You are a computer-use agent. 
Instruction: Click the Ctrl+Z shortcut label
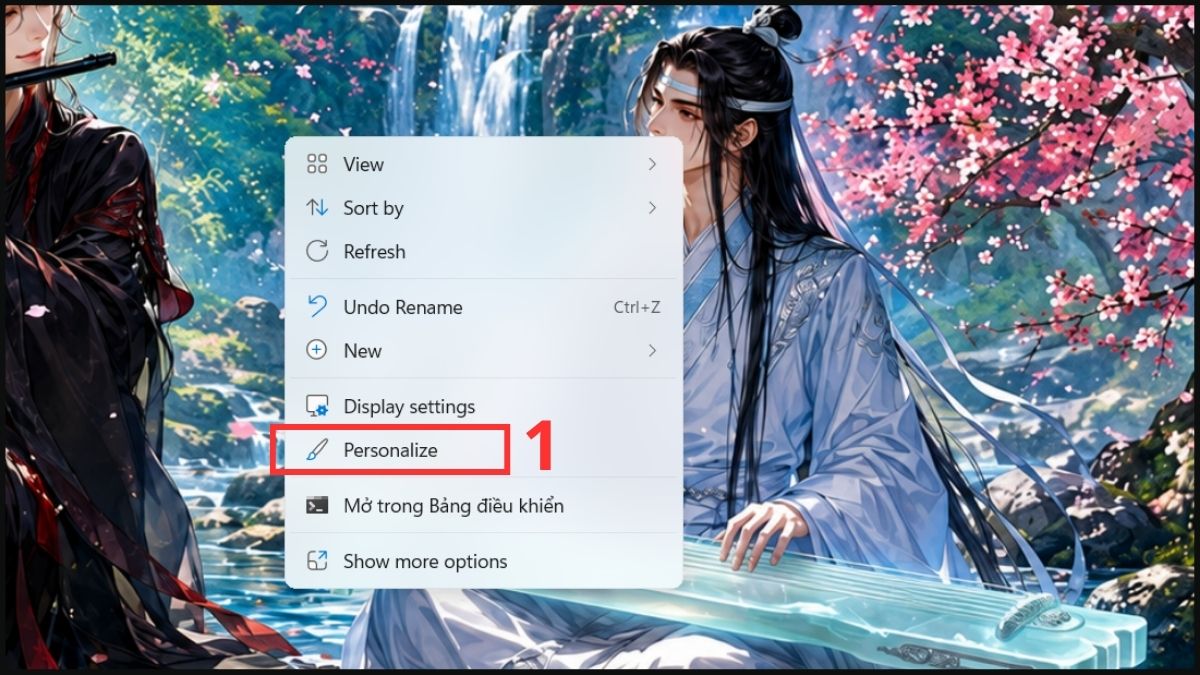[x=637, y=308]
